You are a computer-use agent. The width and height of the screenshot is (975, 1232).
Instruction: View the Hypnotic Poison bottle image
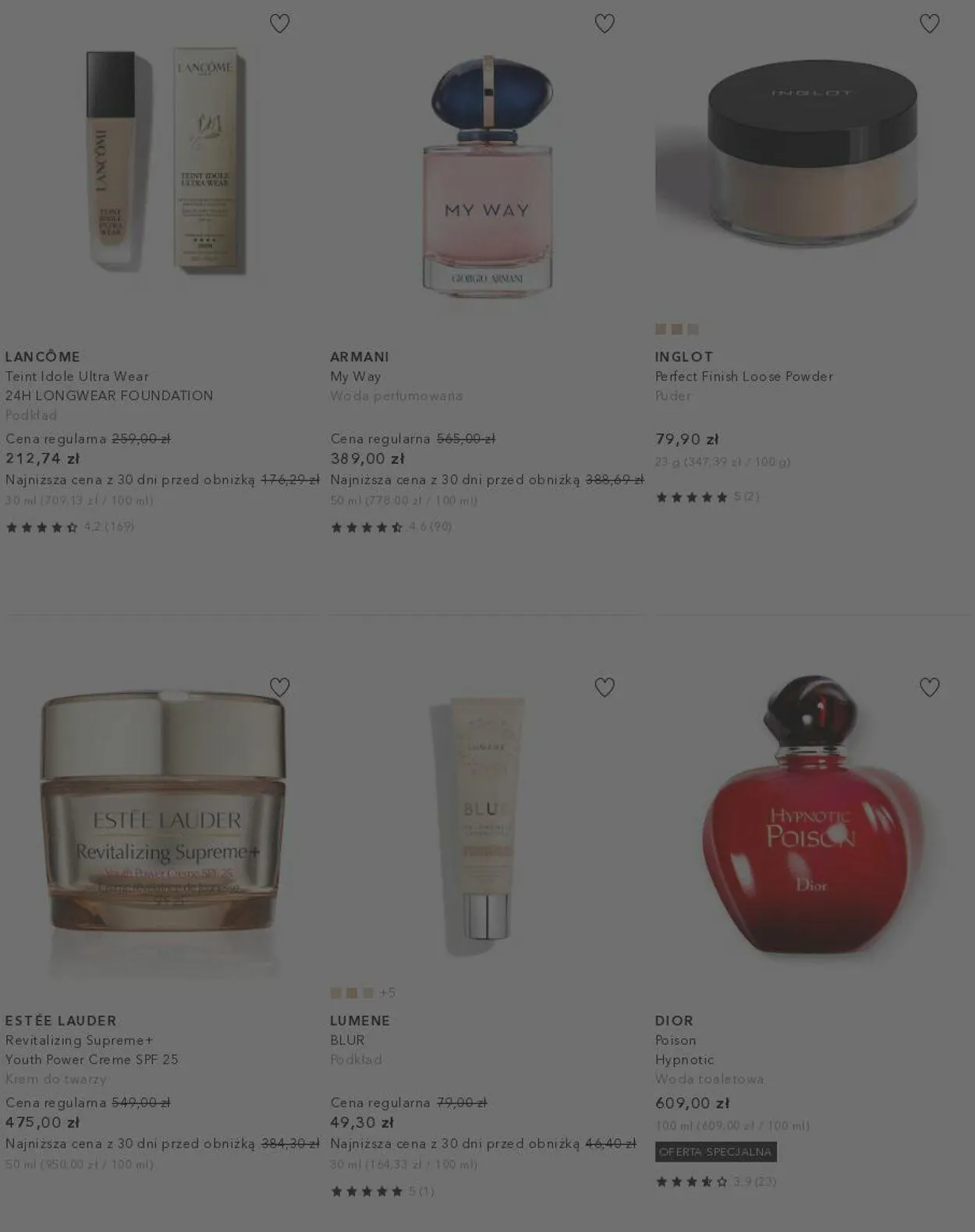(x=812, y=813)
